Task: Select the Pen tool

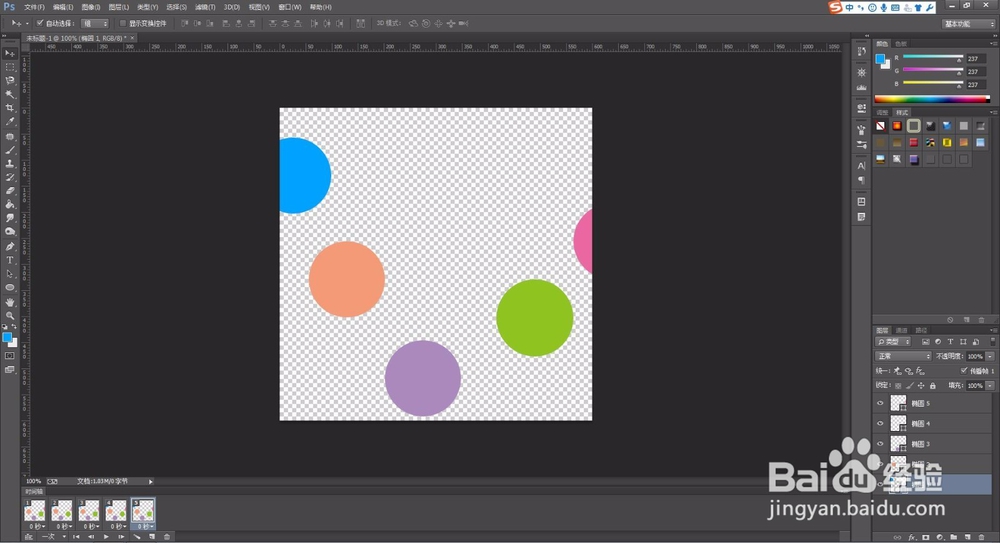Action: 10,246
